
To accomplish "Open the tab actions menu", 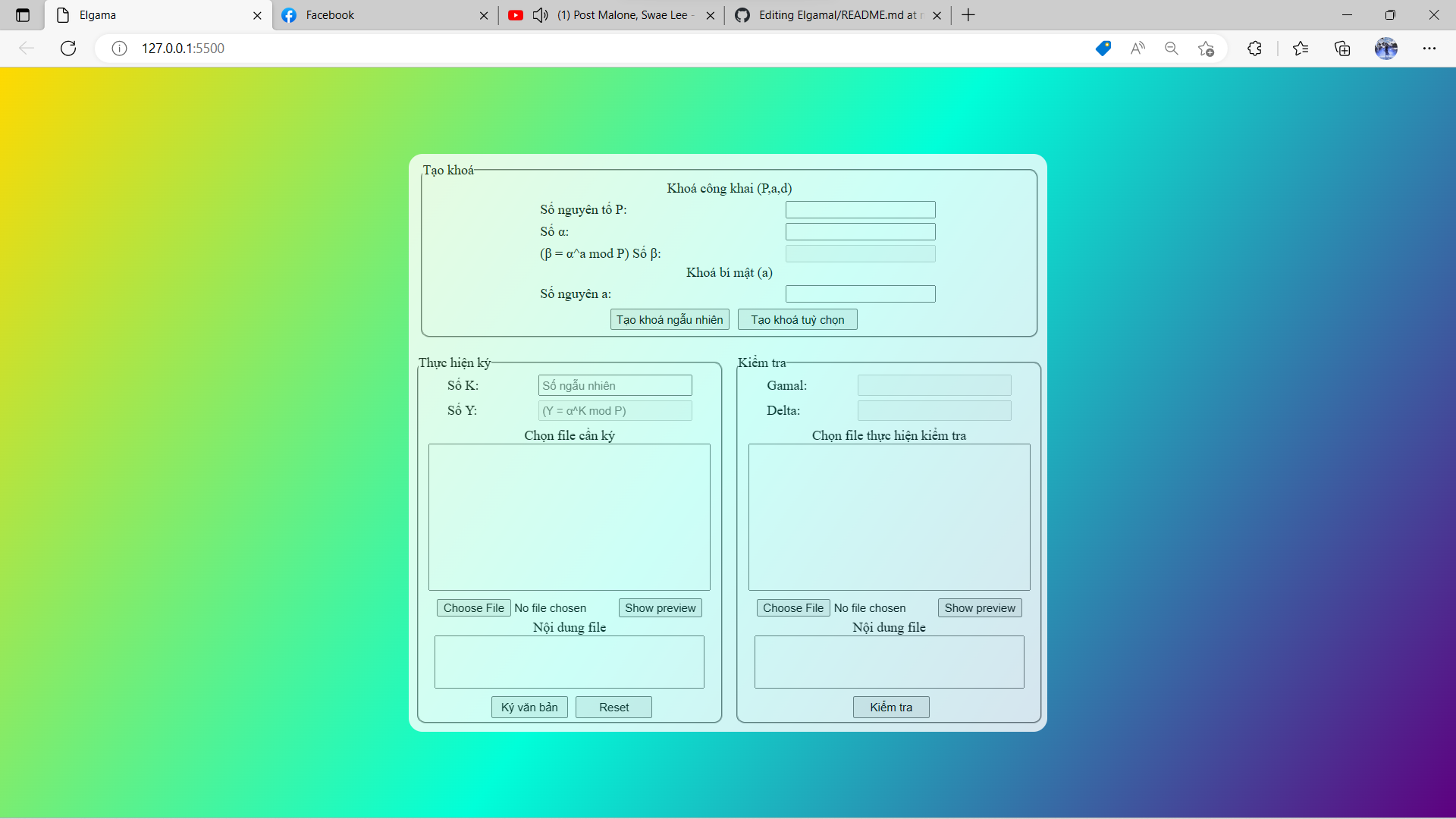I will (23, 14).
